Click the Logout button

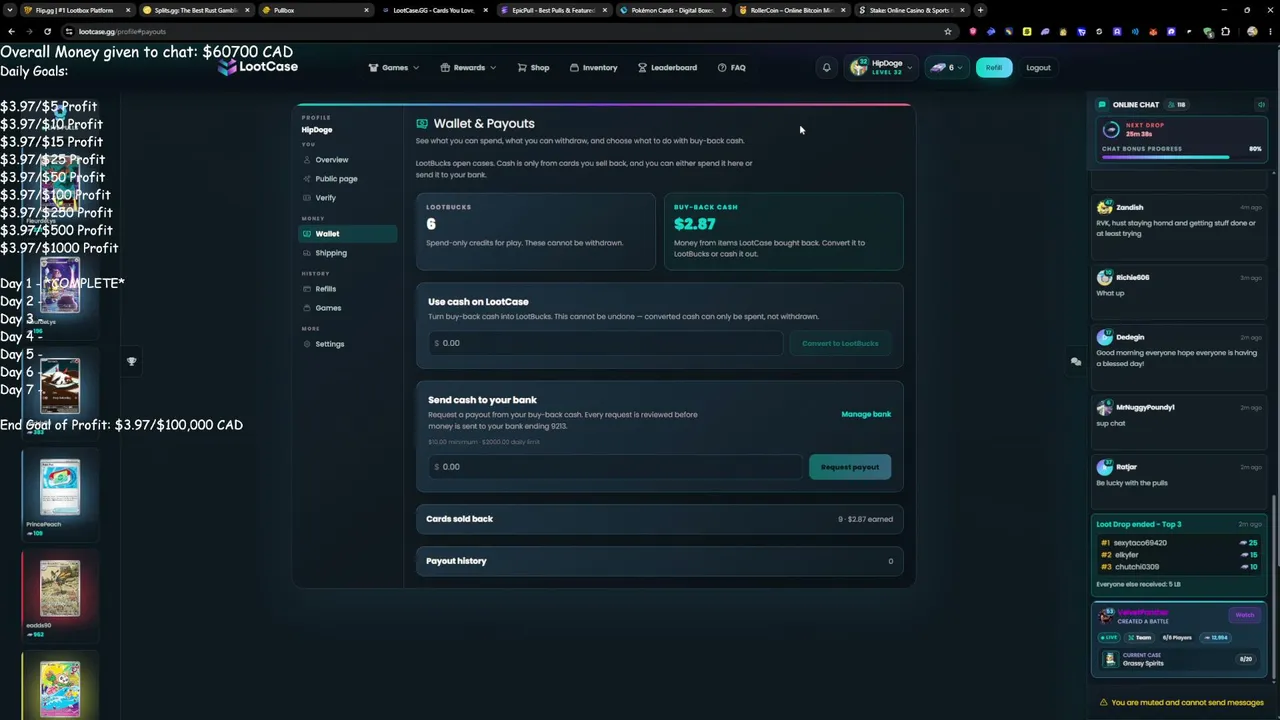point(1038,68)
